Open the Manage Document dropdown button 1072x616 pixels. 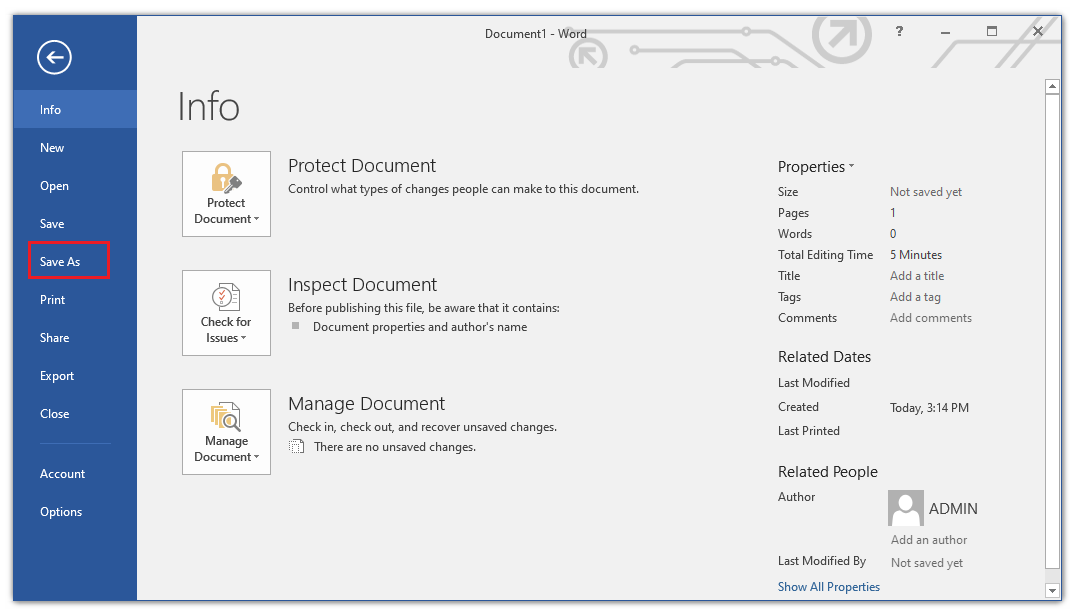[x=226, y=432]
